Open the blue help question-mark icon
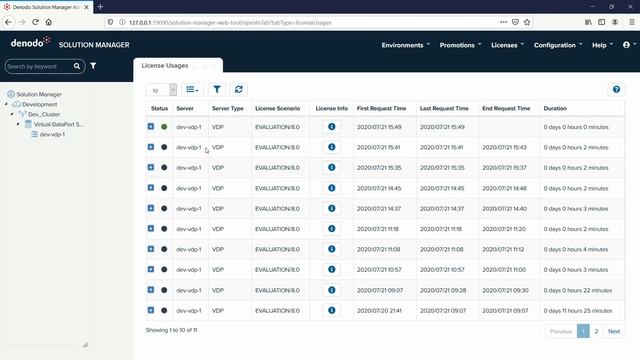The width and height of the screenshot is (640, 360). coord(616,89)
